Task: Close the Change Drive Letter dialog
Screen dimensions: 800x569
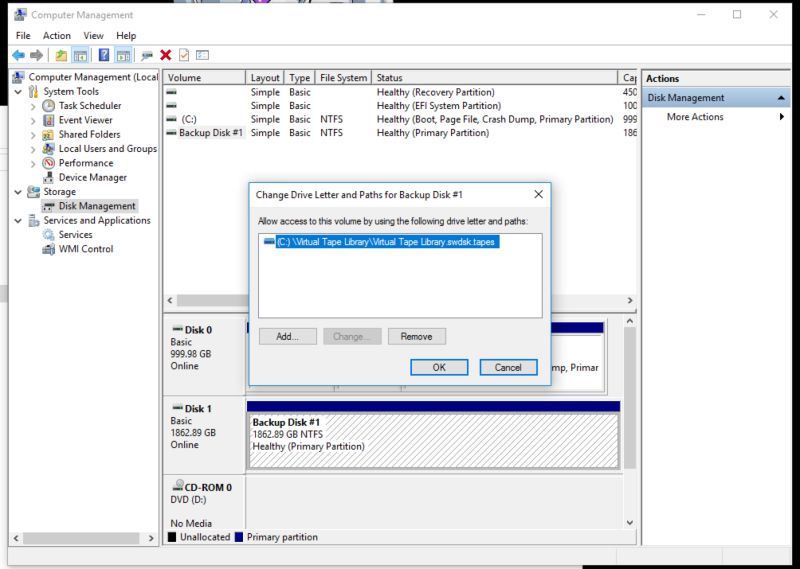Action: pyautogui.click(x=538, y=194)
